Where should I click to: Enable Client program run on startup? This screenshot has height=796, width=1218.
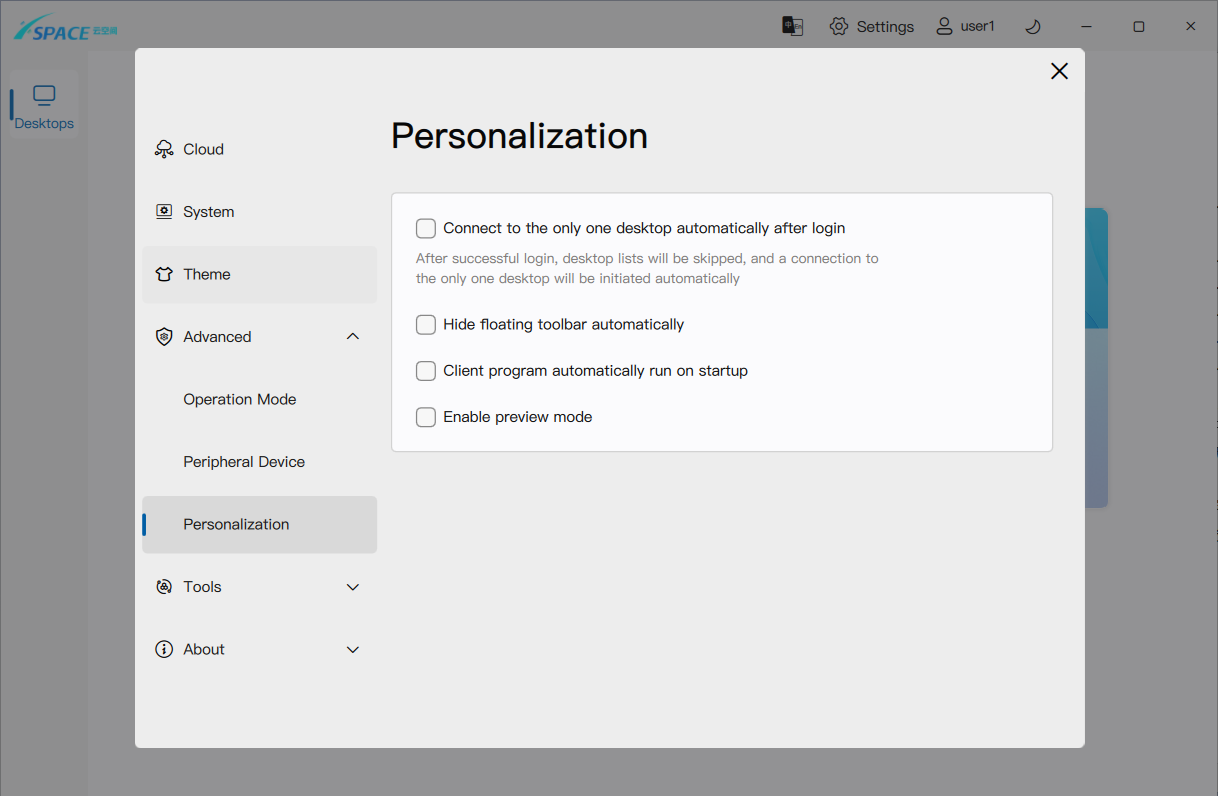tap(426, 371)
